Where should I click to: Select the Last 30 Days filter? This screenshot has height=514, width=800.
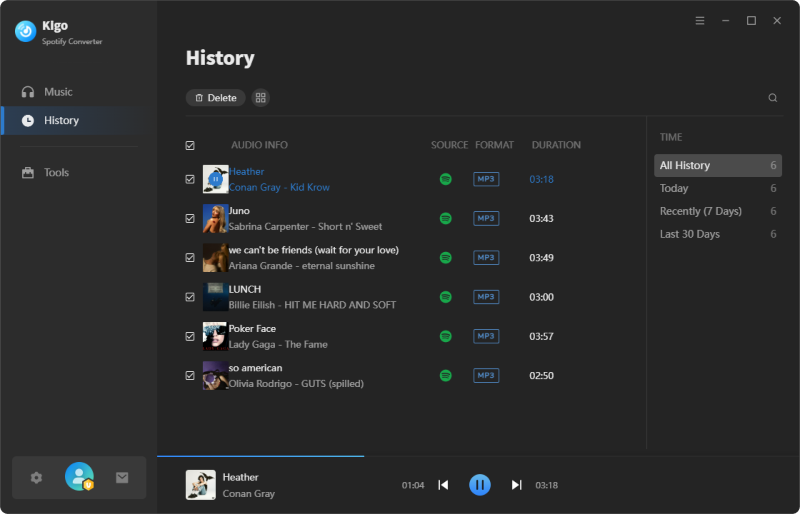718,234
